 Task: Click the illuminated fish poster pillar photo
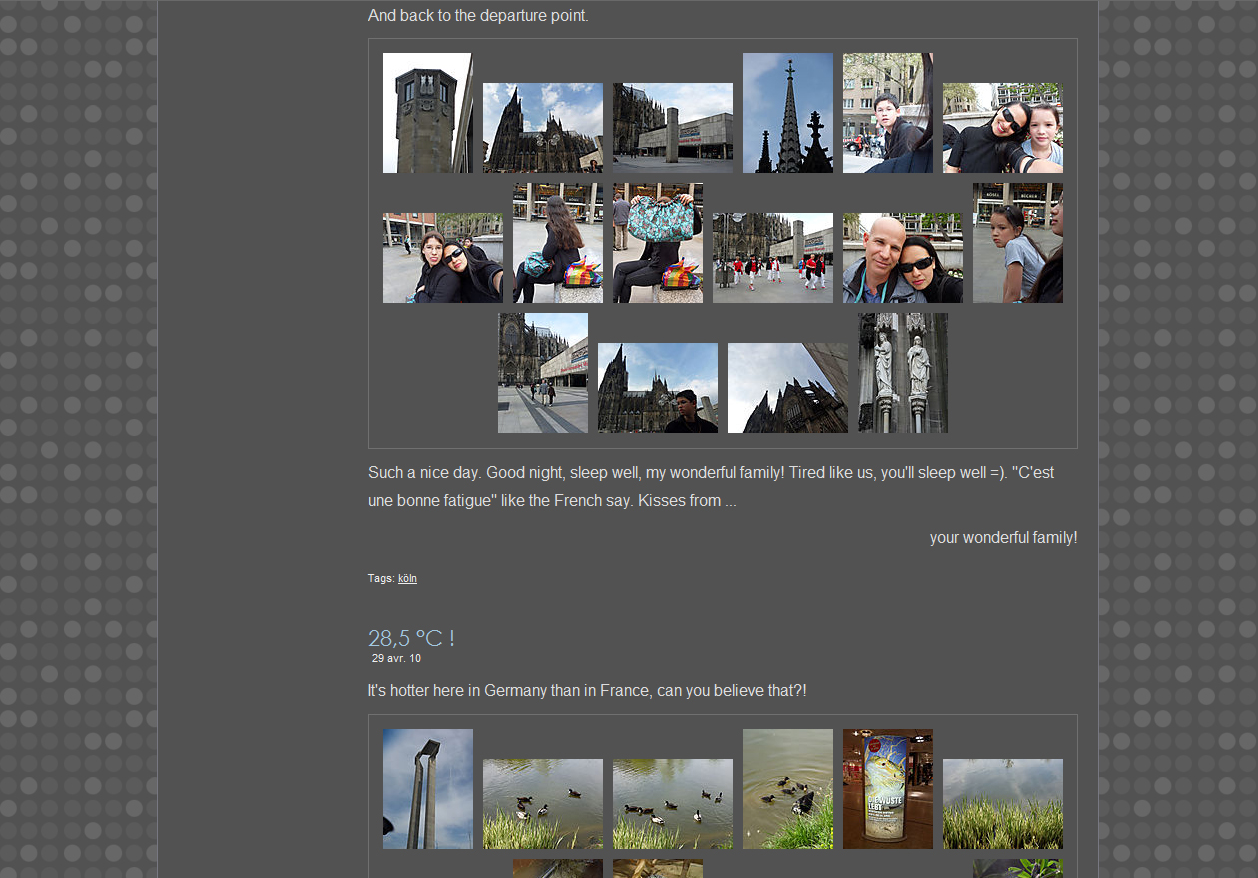point(887,789)
